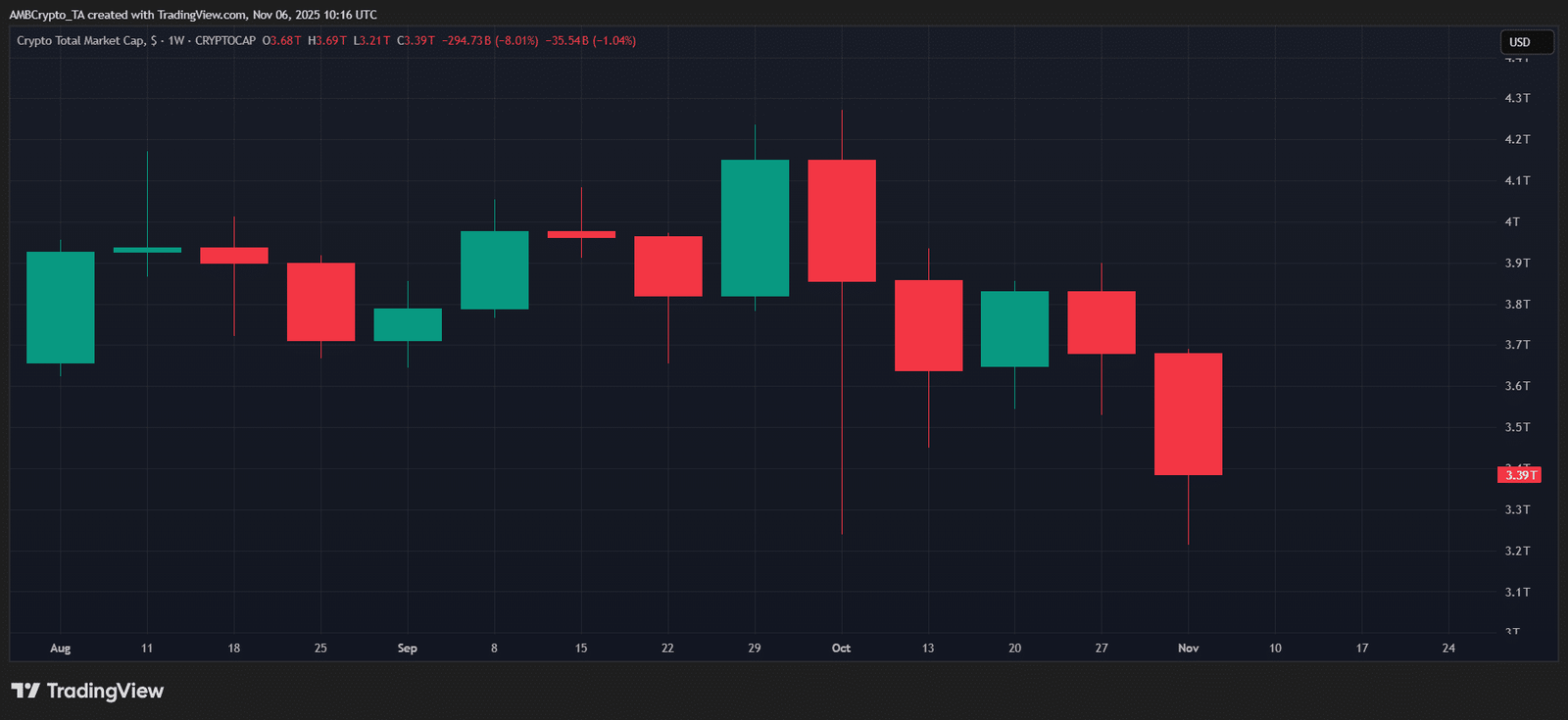
Task: Select the red Nov weekly candle
Action: [x=1188, y=414]
